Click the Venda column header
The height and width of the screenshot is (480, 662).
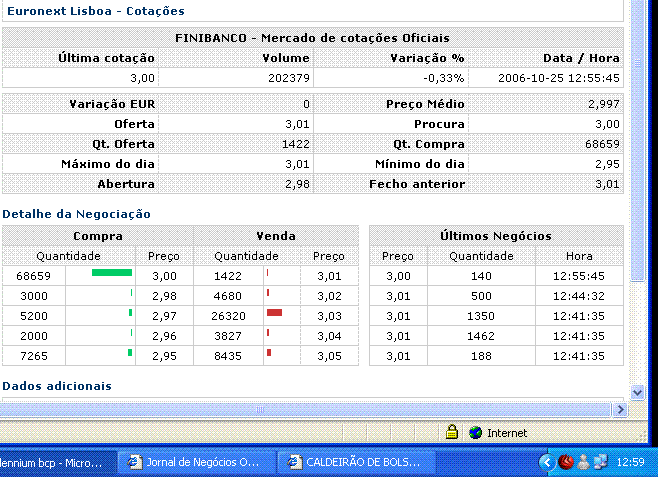tap(276, 236)
